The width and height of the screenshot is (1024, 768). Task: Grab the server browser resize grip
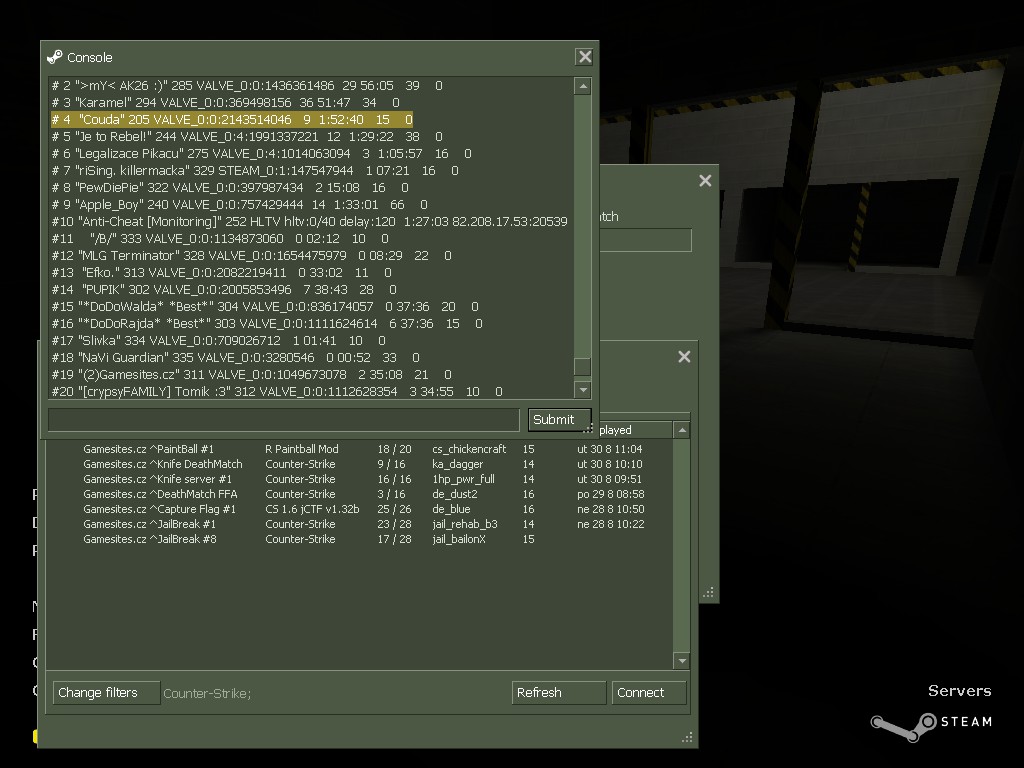687,737
